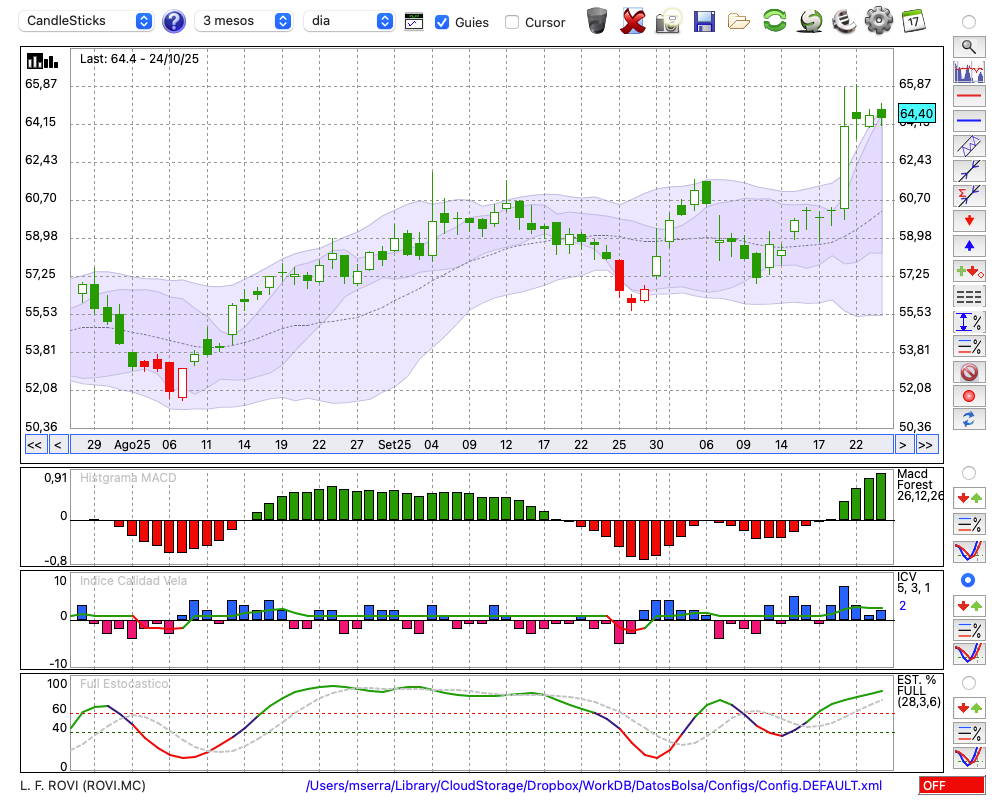The width and height of the screenshot is (1000, 800).
Task: Click the blue help question mark icon
Action: click(173, 22)
